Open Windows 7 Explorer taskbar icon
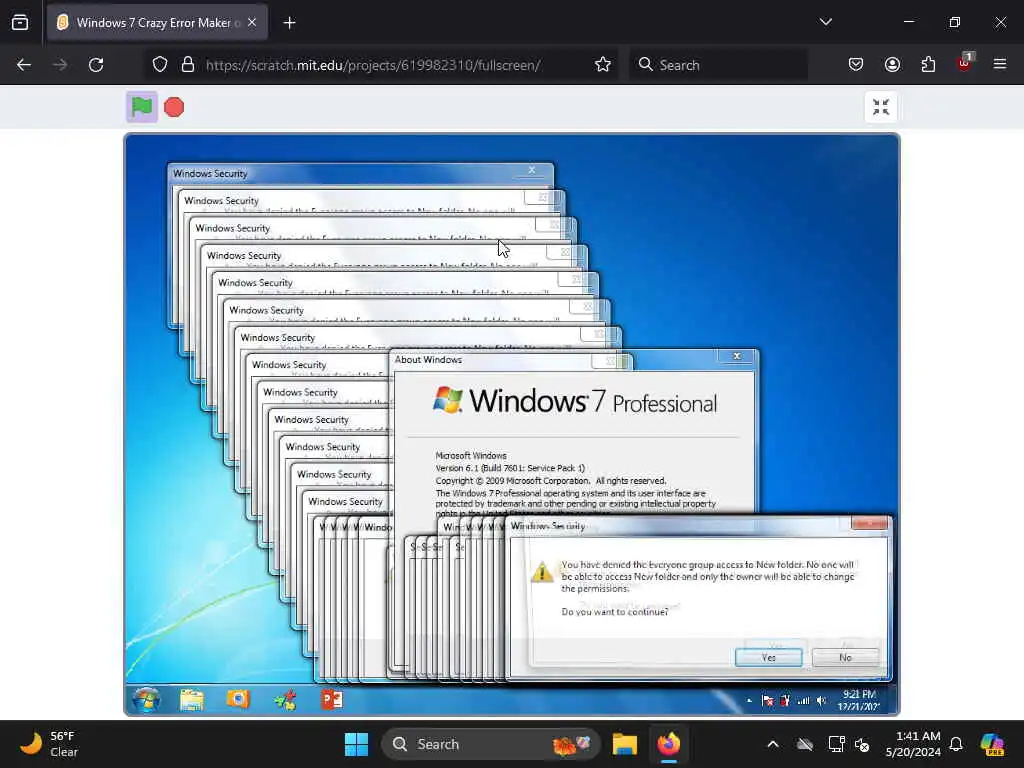The height and width of the screenshot is (768, 1024). click(x=191, y=699)
